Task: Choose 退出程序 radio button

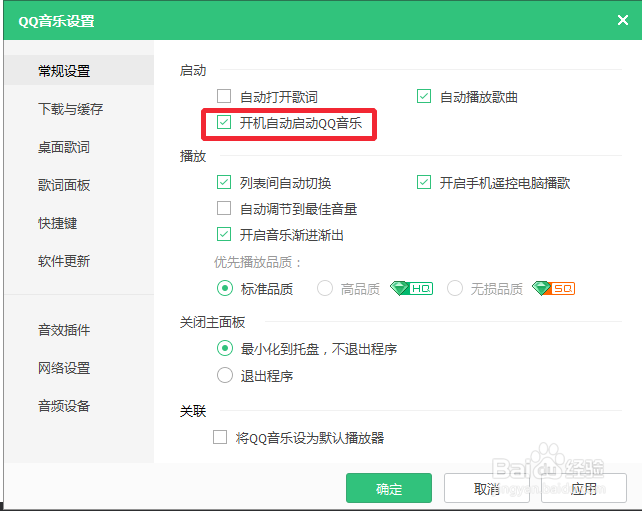Action: pos(225,375)
